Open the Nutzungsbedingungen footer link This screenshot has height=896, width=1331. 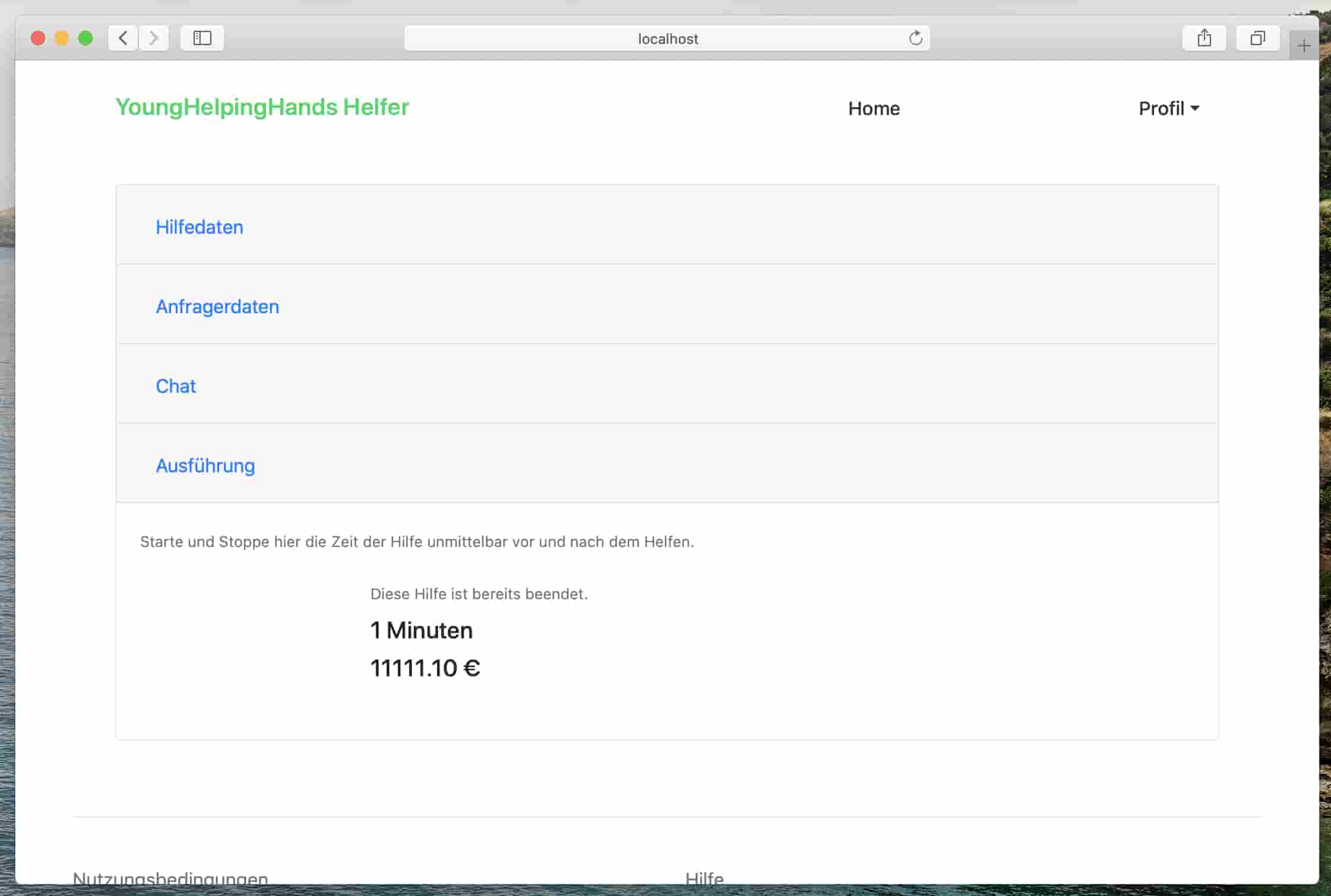170,878
